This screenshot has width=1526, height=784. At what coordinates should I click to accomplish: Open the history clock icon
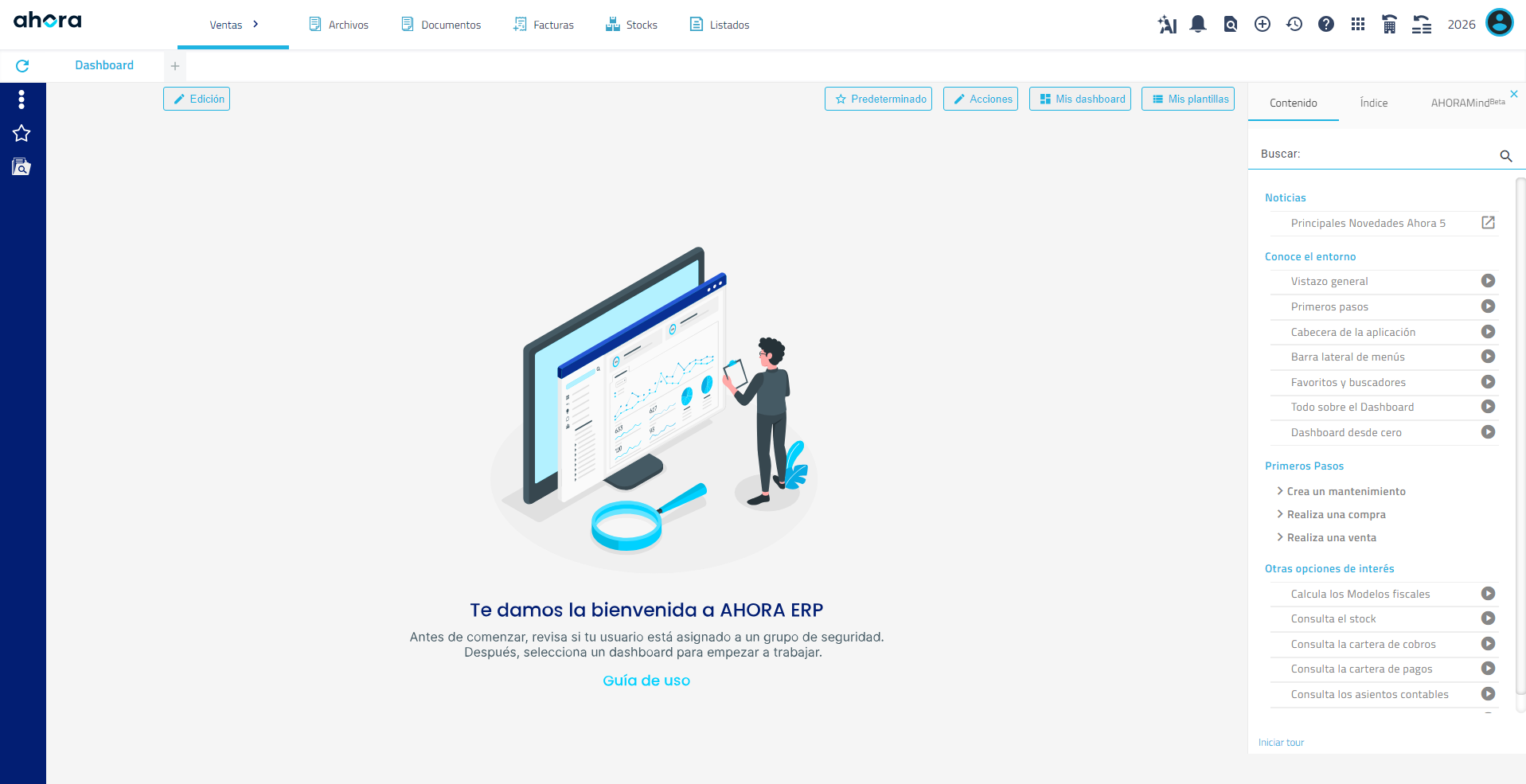(x=1294, y=25)
